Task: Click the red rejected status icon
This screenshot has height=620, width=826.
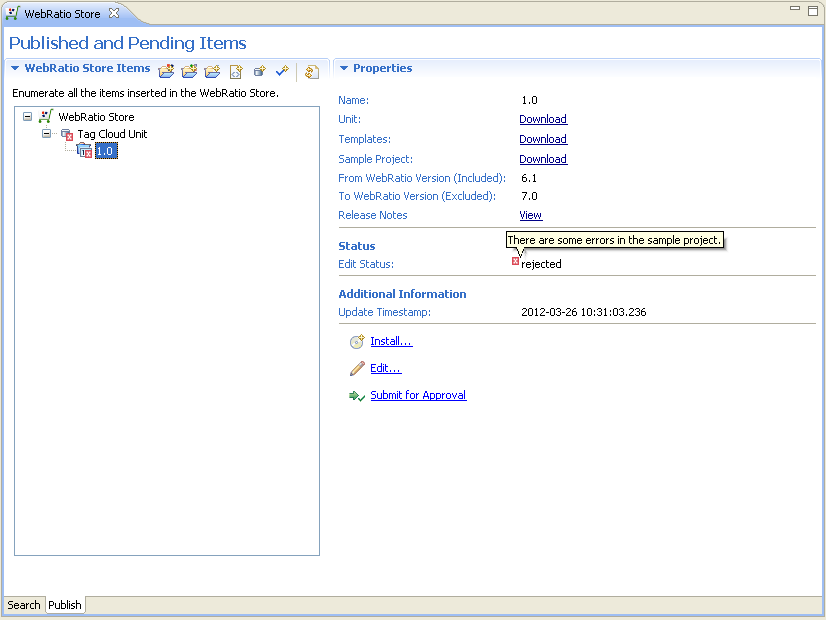Action: [x=515, y=261]
